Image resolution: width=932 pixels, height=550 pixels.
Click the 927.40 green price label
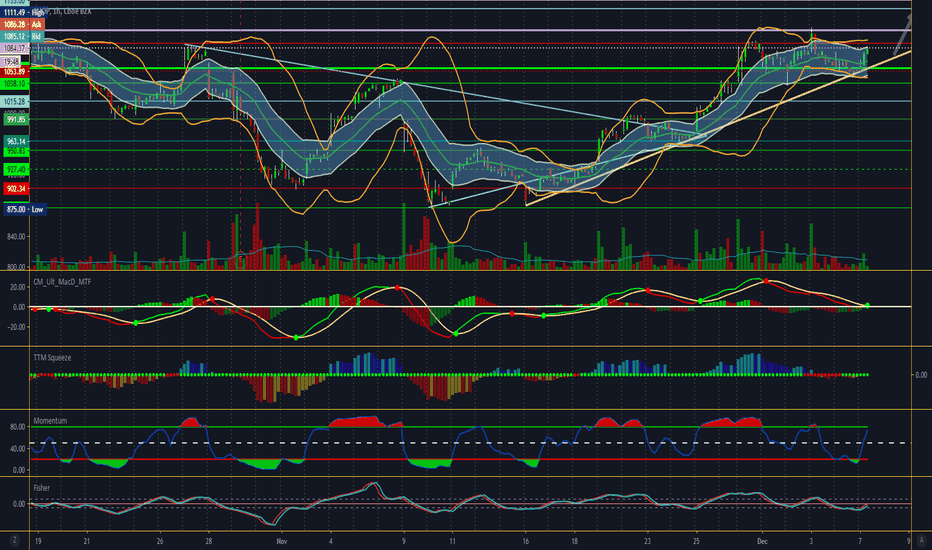click(x=16, y=170)
